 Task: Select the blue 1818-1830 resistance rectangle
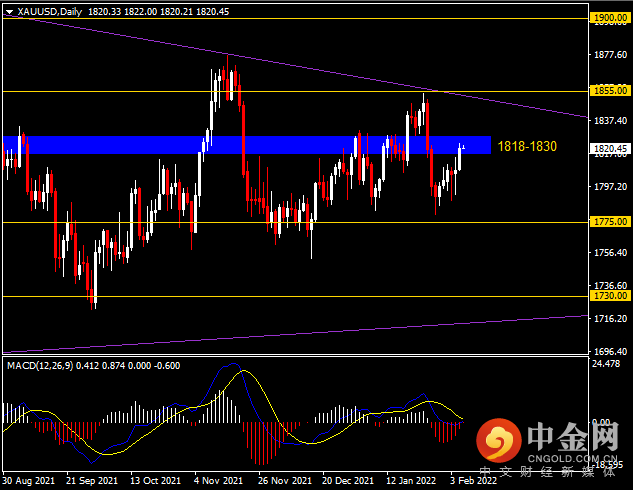247,145
